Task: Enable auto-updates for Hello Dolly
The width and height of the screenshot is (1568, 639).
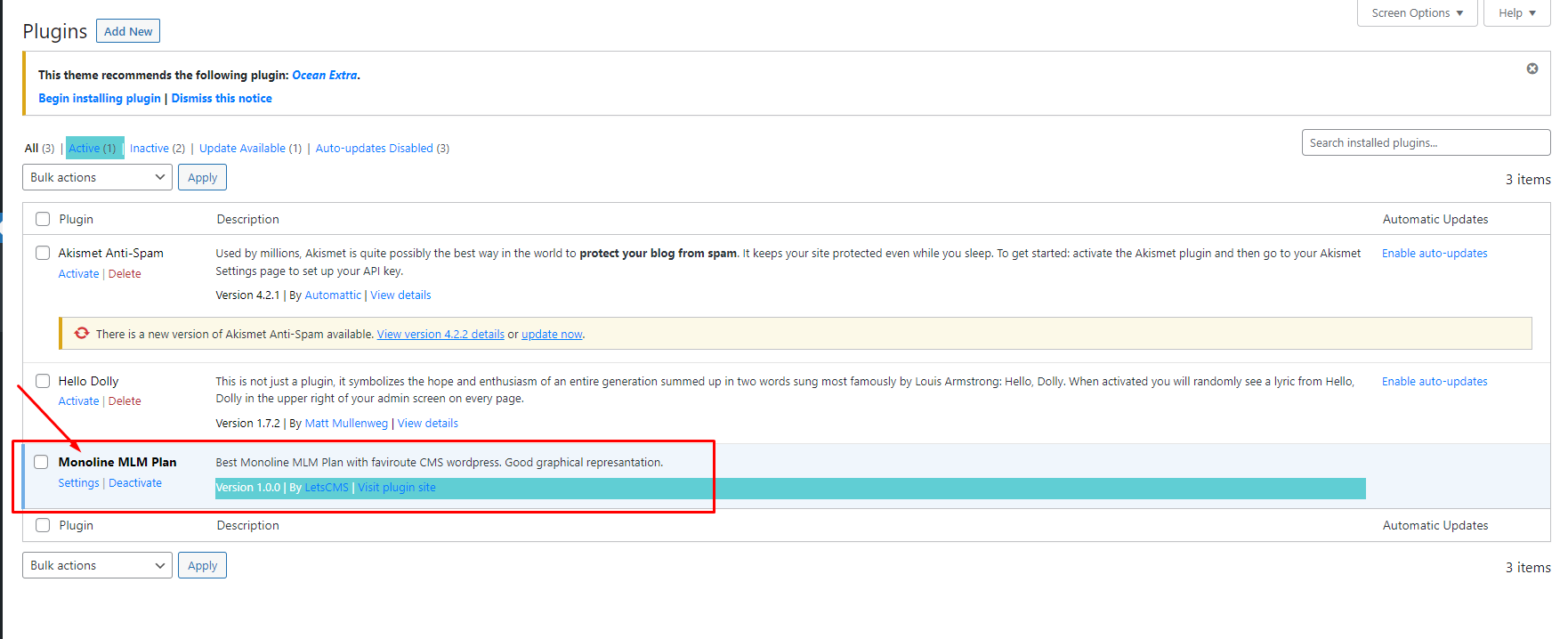Action: click(1434, 382)
